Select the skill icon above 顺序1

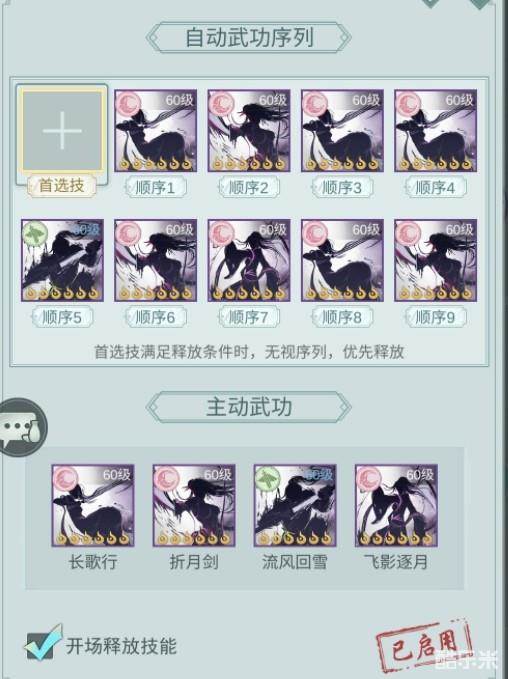(x=155, y=130)
